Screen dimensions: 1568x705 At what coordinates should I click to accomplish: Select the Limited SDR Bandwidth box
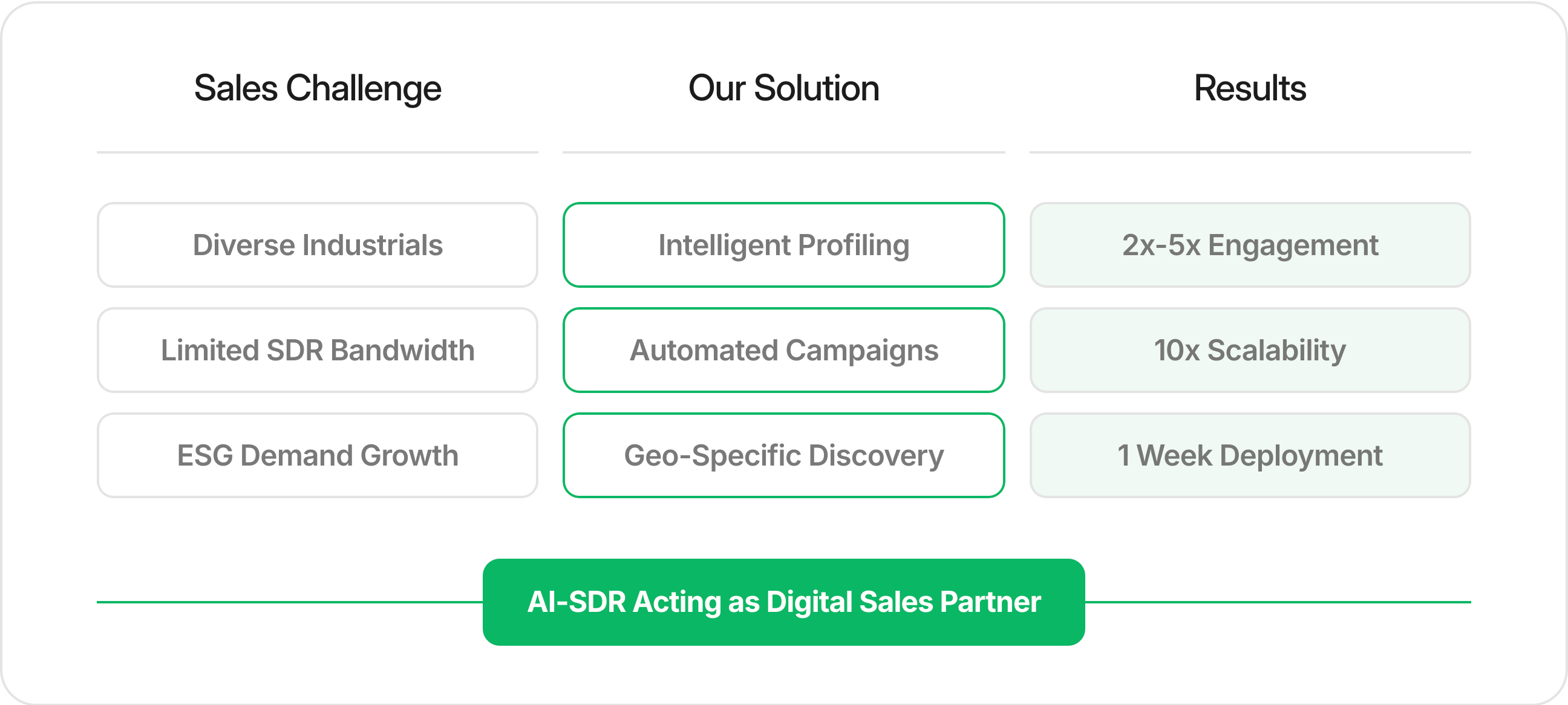(x=317, y=350)
